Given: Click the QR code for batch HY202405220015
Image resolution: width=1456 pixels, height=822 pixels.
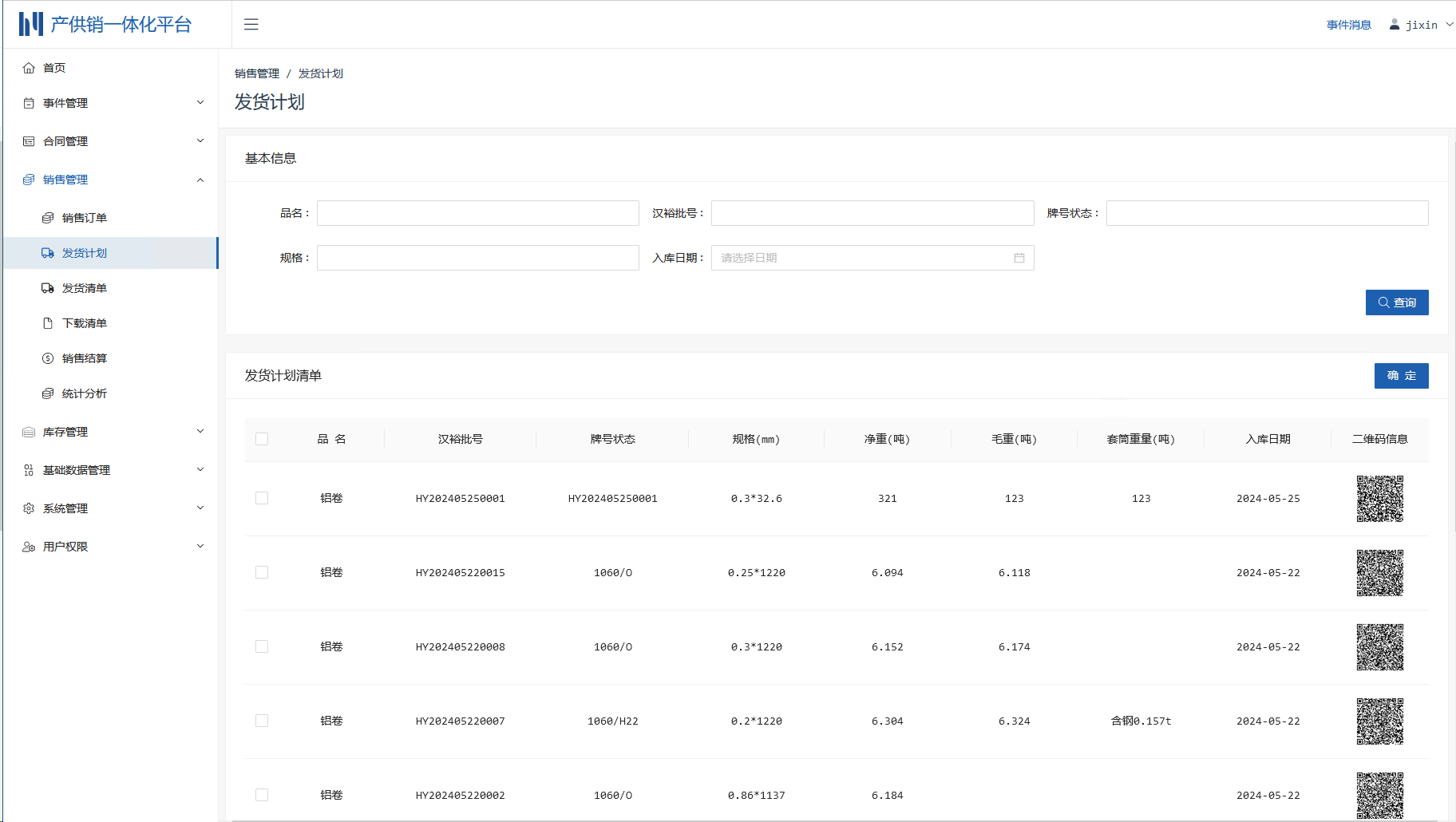Looking at the screenshot, I should click(1379, 572).
